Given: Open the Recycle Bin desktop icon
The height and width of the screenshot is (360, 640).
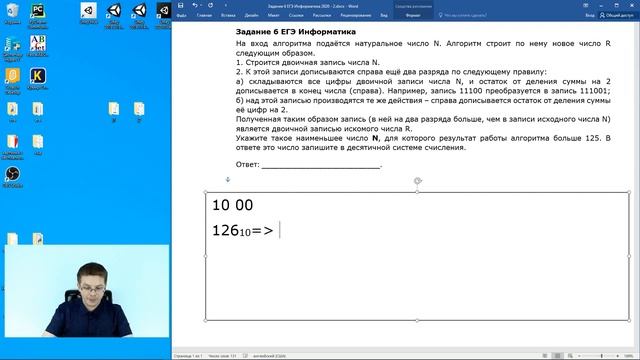Looking at the screenshot, I should click(x=13, y=14).
